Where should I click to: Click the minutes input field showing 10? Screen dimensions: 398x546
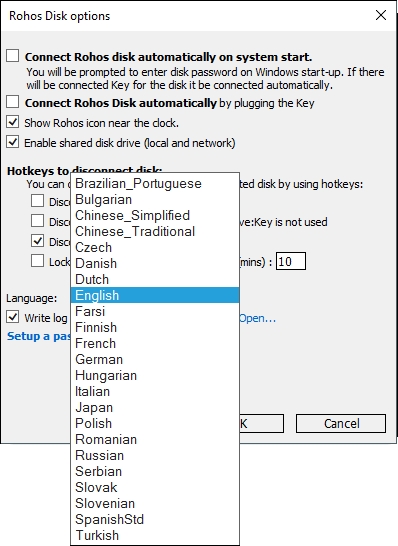pos(291,261)
